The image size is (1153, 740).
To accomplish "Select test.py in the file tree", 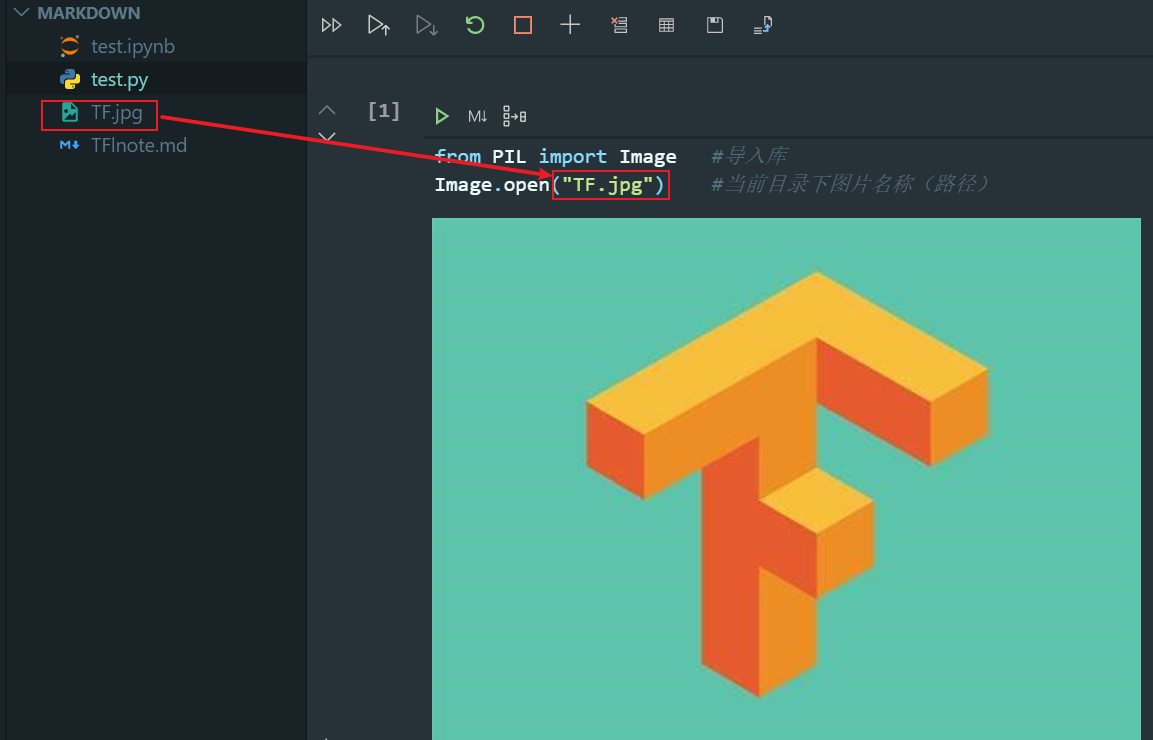I will (156, 79).
